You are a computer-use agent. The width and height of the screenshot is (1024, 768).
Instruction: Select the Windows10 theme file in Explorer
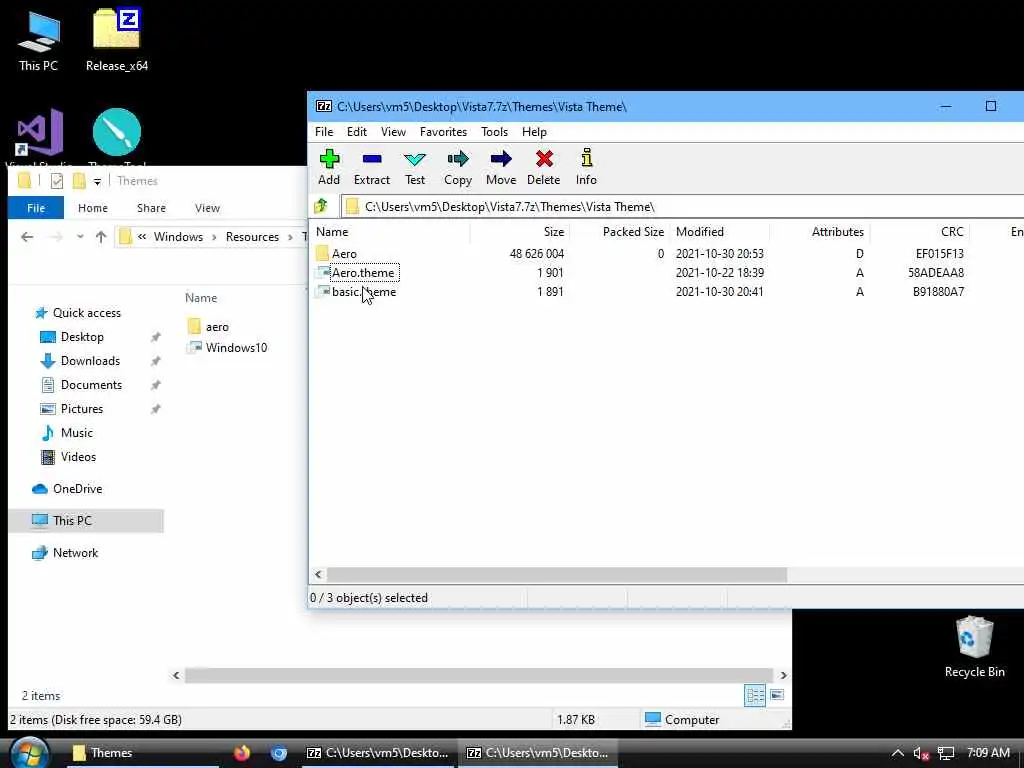point(227,347)
